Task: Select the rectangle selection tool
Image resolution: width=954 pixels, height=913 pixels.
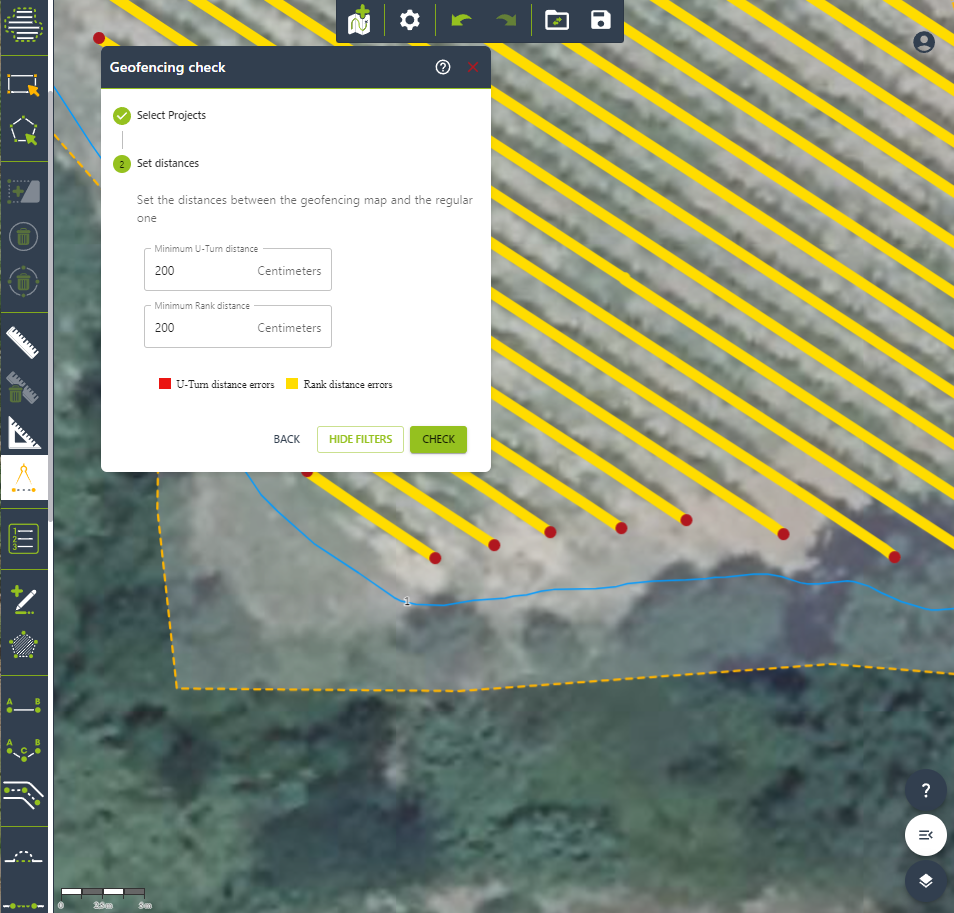Action: (x=23, y=84)
